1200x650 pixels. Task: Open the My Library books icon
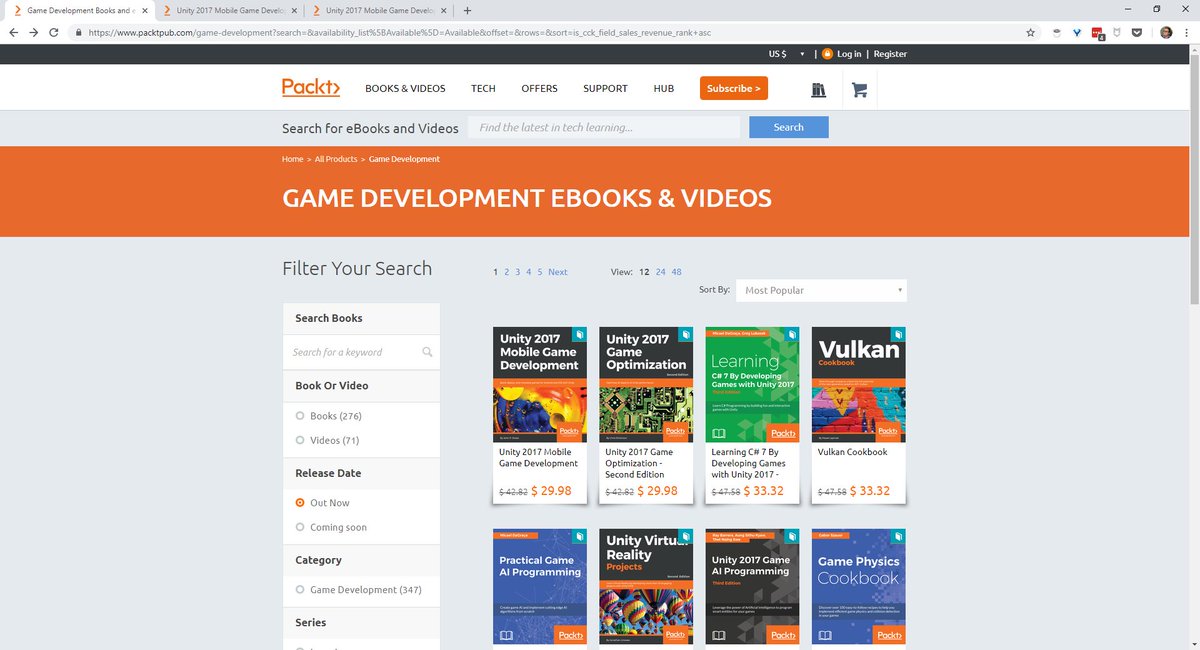819,90
